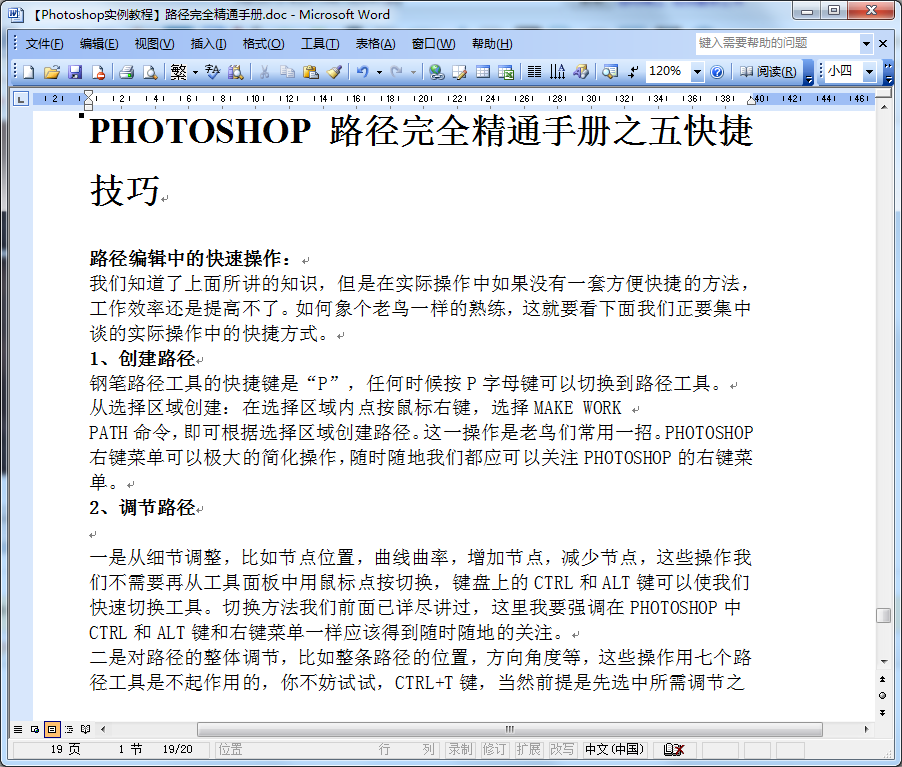
Task: Insert a hyperlink
Action: click(x=437, y=72)
